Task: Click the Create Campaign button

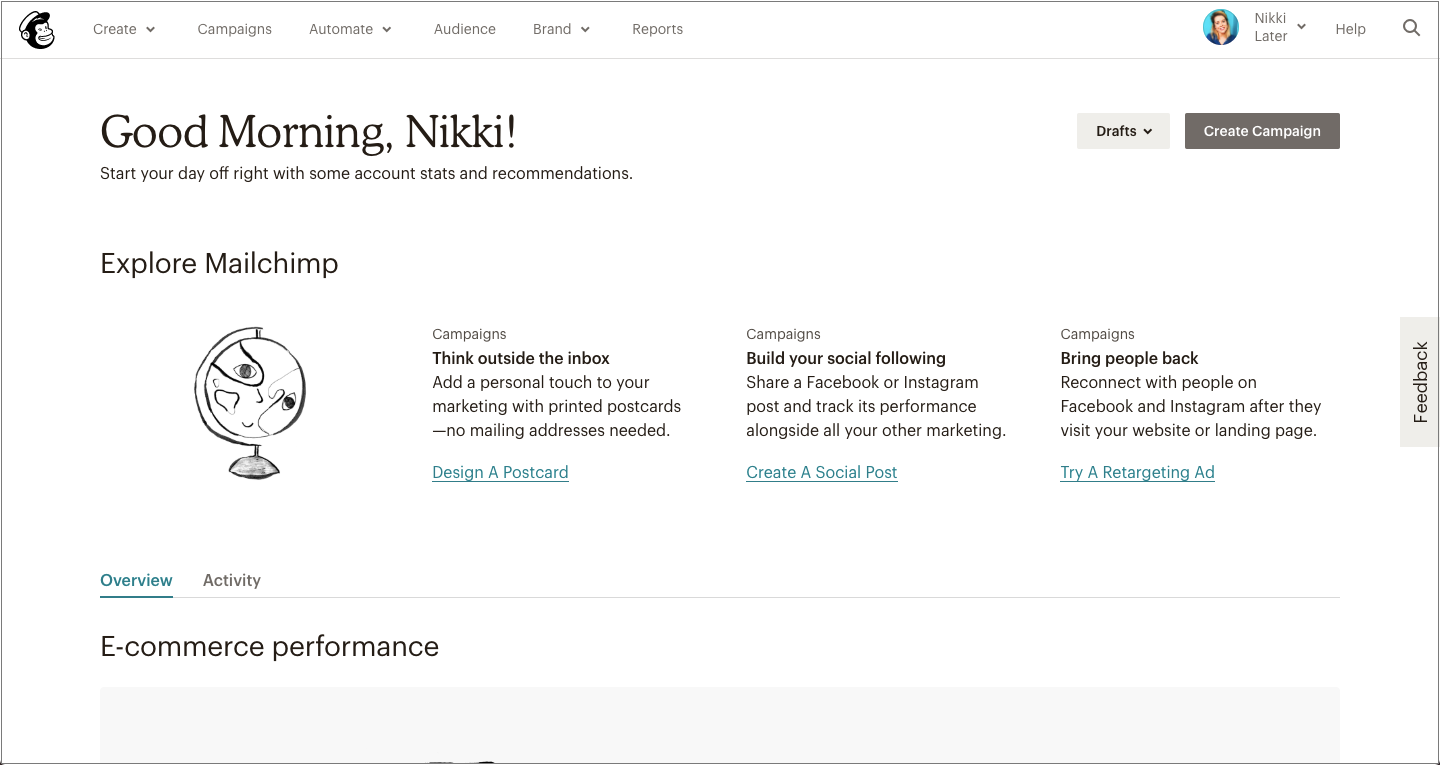Action: [1262, 131]
